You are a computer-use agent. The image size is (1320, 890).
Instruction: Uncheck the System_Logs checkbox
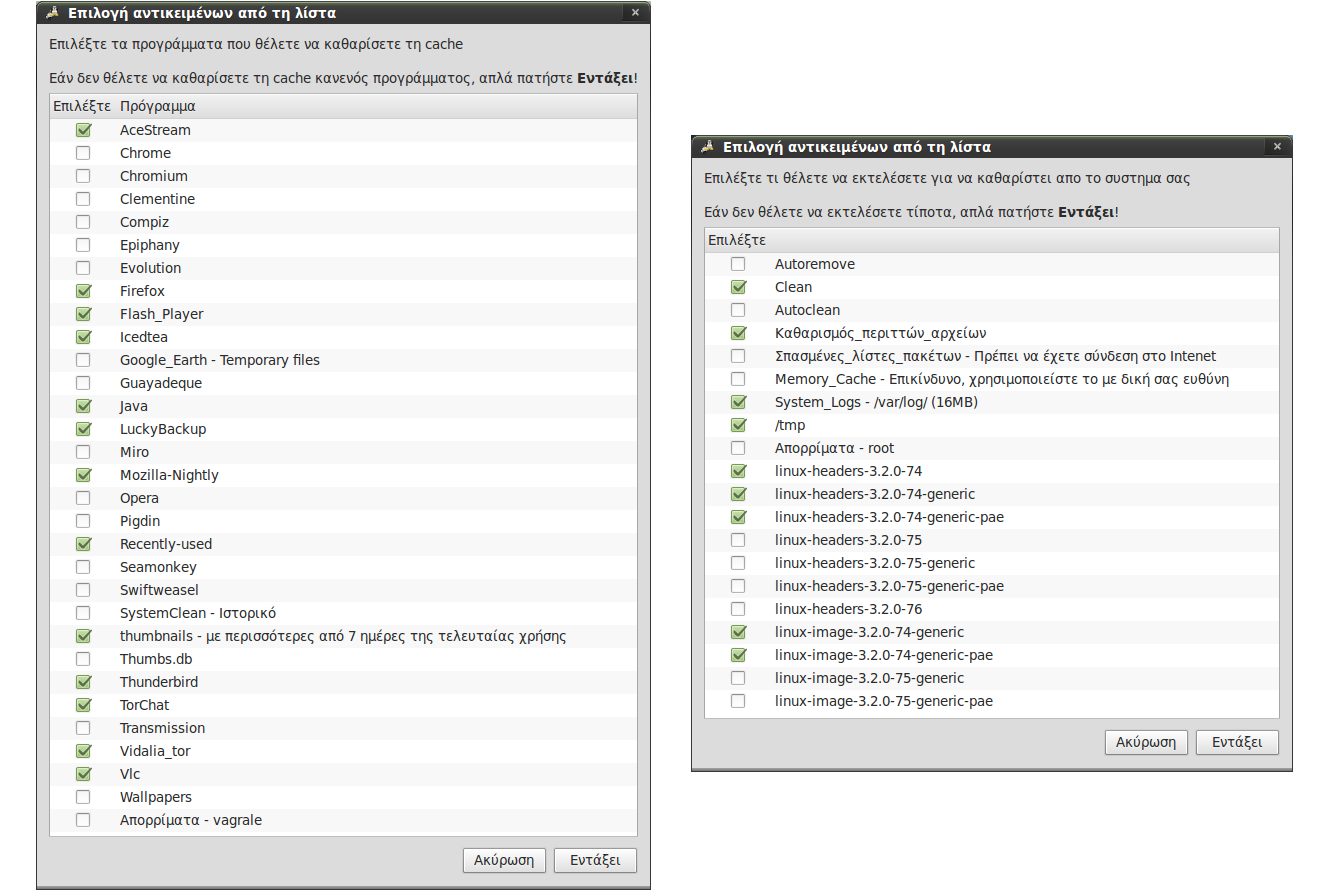(x=738, y=402)
